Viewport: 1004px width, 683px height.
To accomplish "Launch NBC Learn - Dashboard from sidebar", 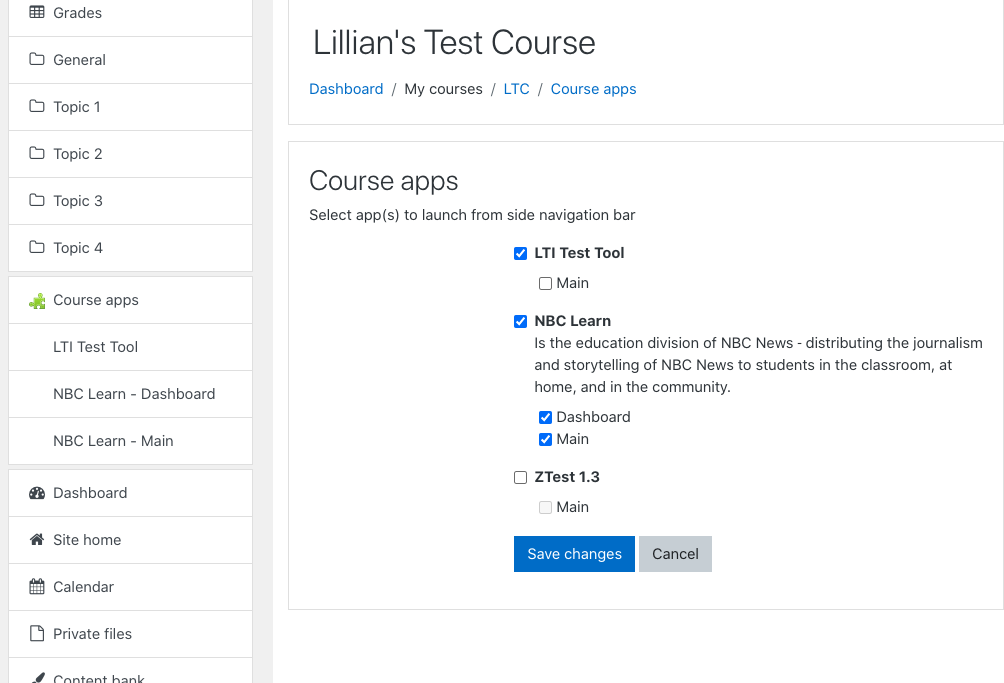I will 131,394.
